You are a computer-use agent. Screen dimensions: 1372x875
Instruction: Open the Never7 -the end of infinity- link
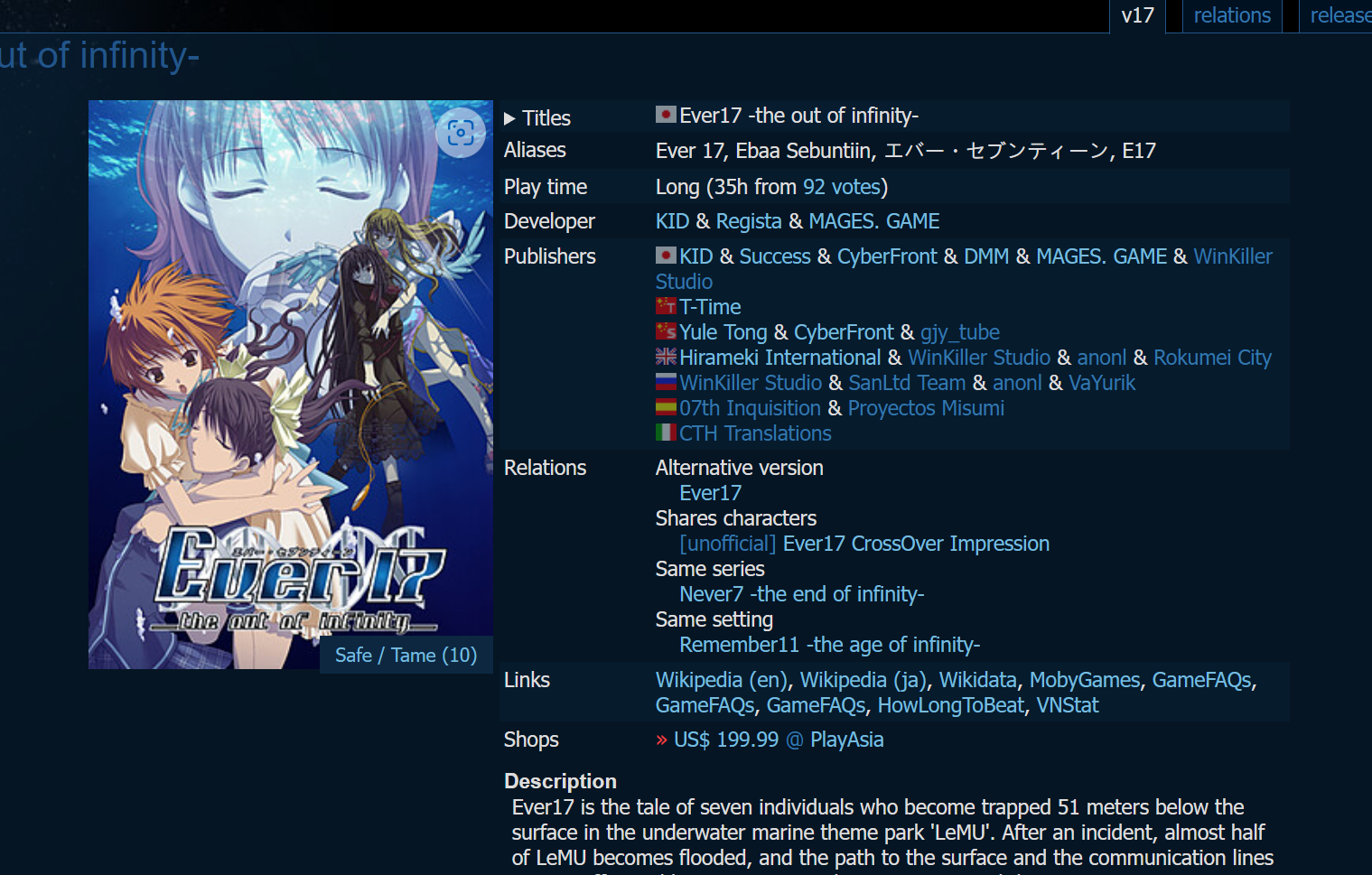click(x=802, y=594)
